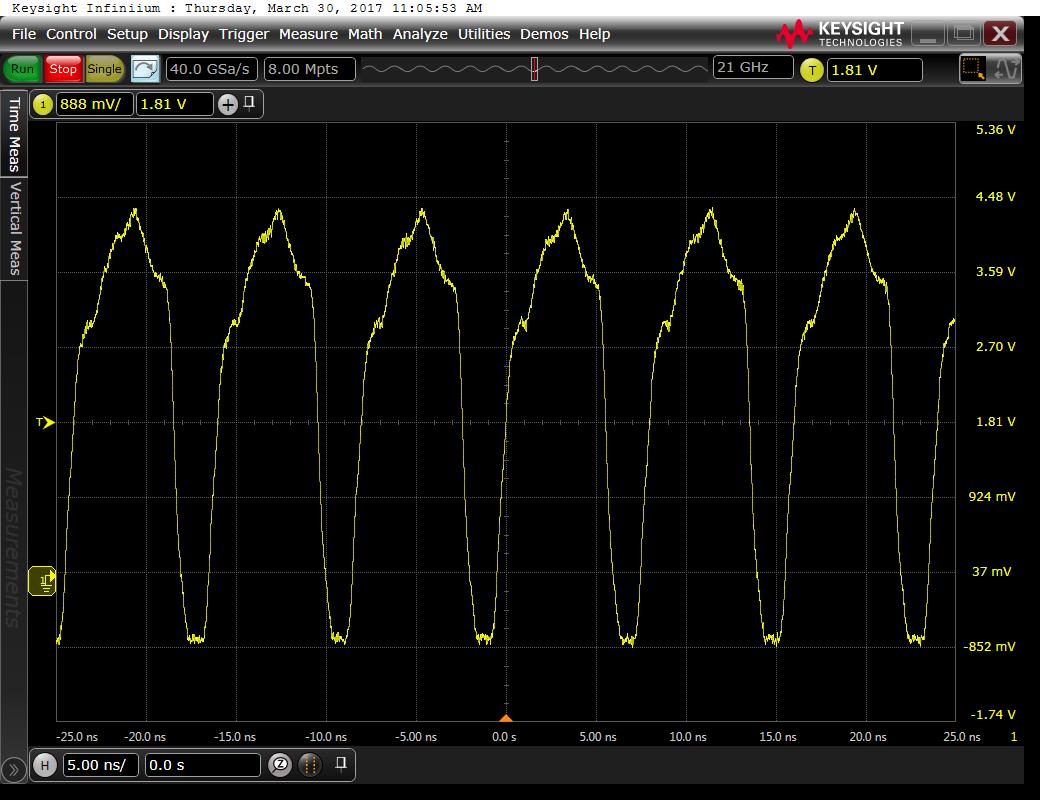Open the Trigger menu

244,34
